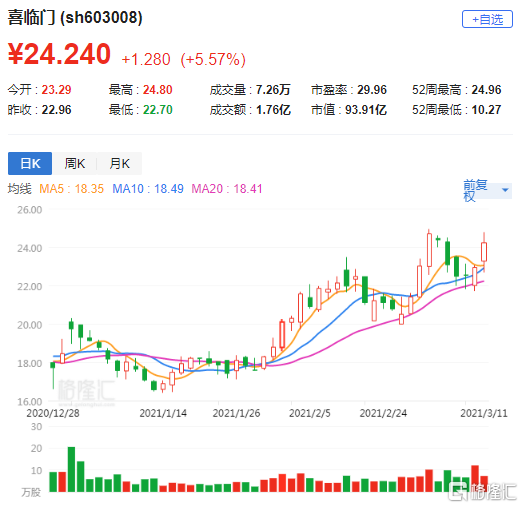
Task: Click the 最低 value 22.70
Action: 157,110
